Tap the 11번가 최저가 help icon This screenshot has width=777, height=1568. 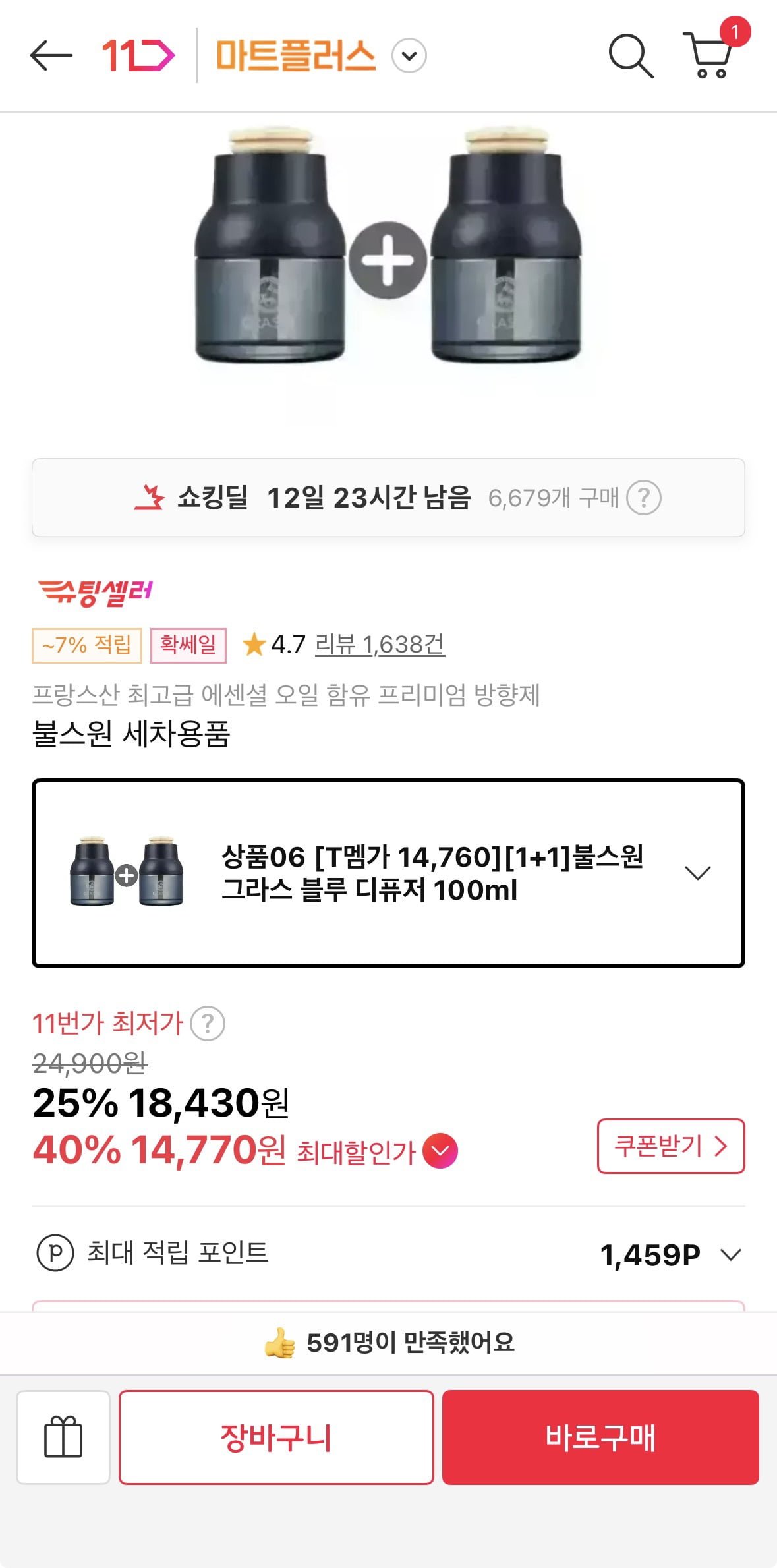208,1024
